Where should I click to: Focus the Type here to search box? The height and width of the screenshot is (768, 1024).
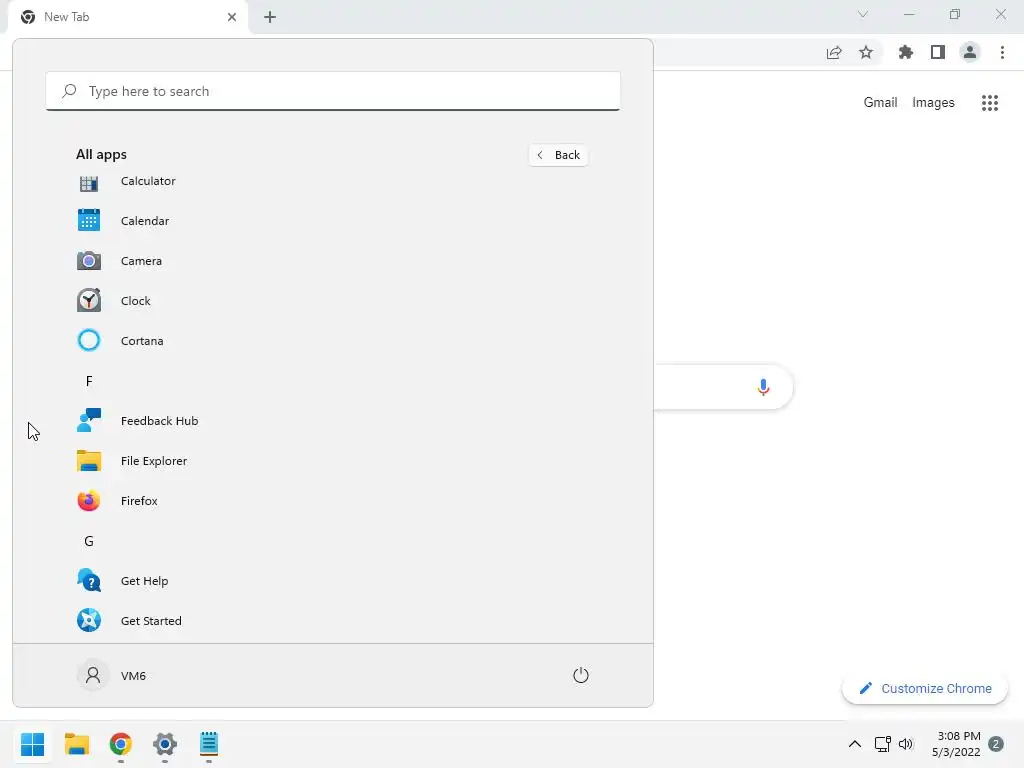point(333,91)
